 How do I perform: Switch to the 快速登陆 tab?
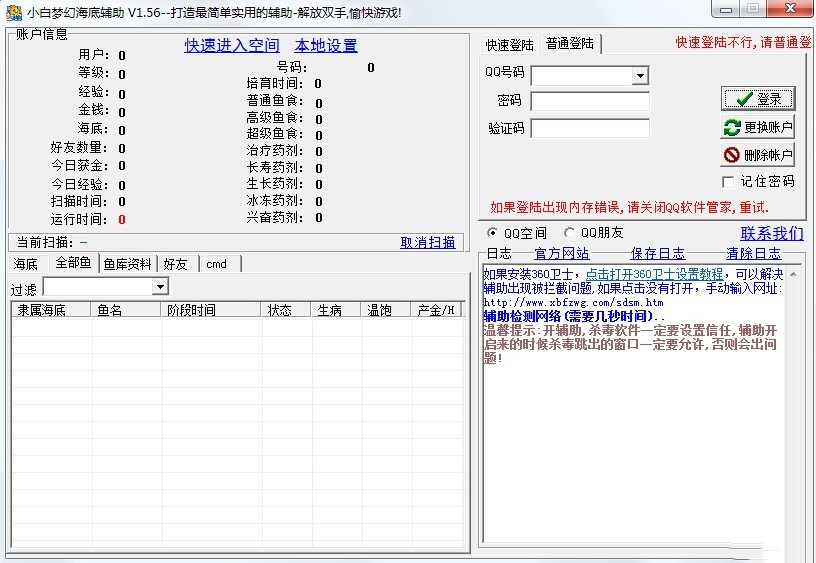(x=509, y=45)
